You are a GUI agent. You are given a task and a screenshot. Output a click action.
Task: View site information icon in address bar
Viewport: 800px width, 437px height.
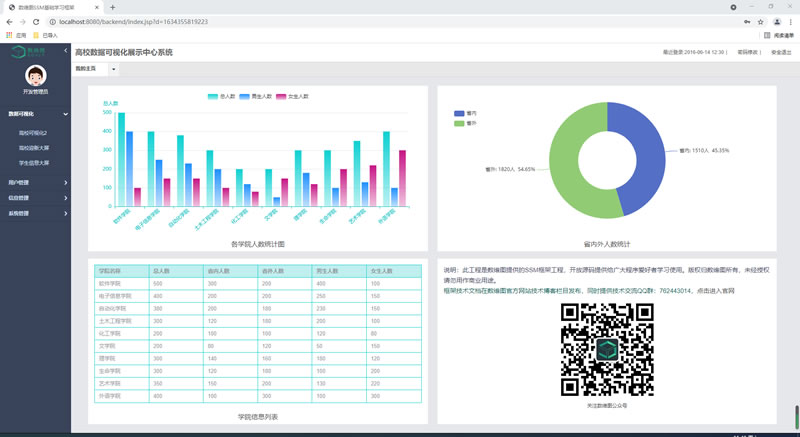53,22
